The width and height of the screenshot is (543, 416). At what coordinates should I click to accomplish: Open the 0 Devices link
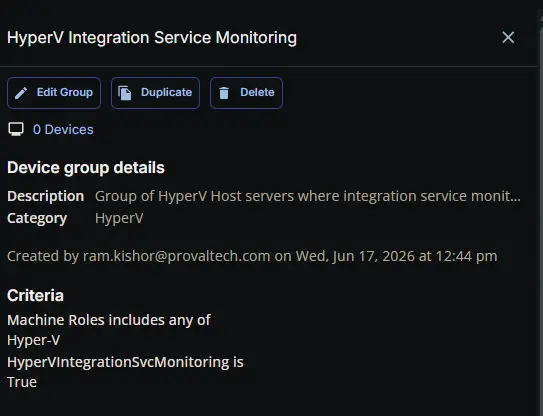pos(63,130)
